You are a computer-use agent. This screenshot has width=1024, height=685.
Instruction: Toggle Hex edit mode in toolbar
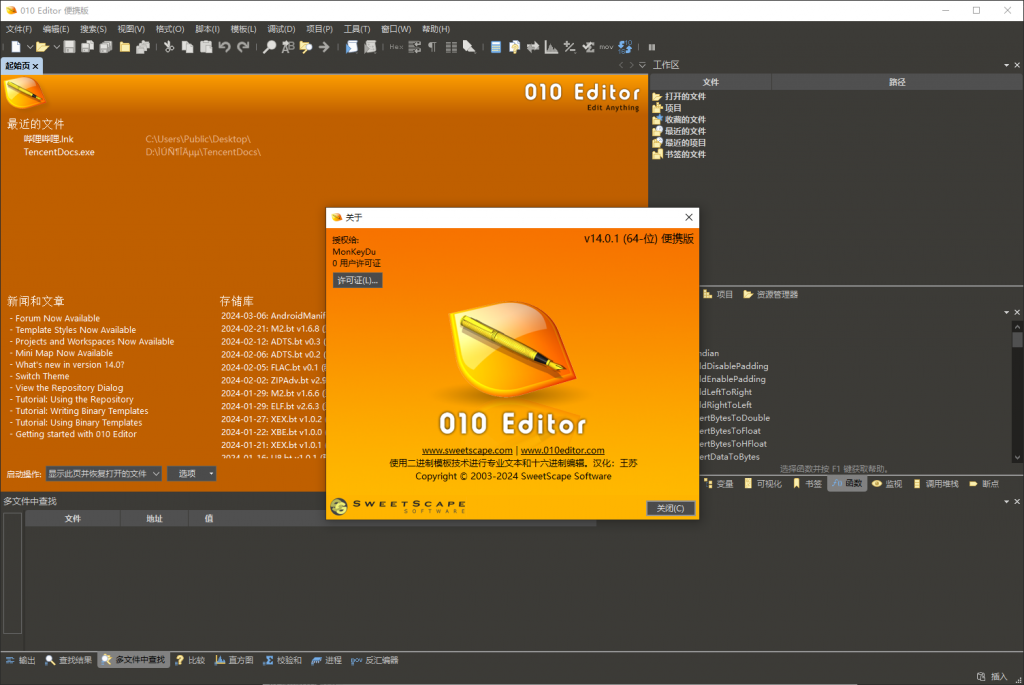coord(396,47)
